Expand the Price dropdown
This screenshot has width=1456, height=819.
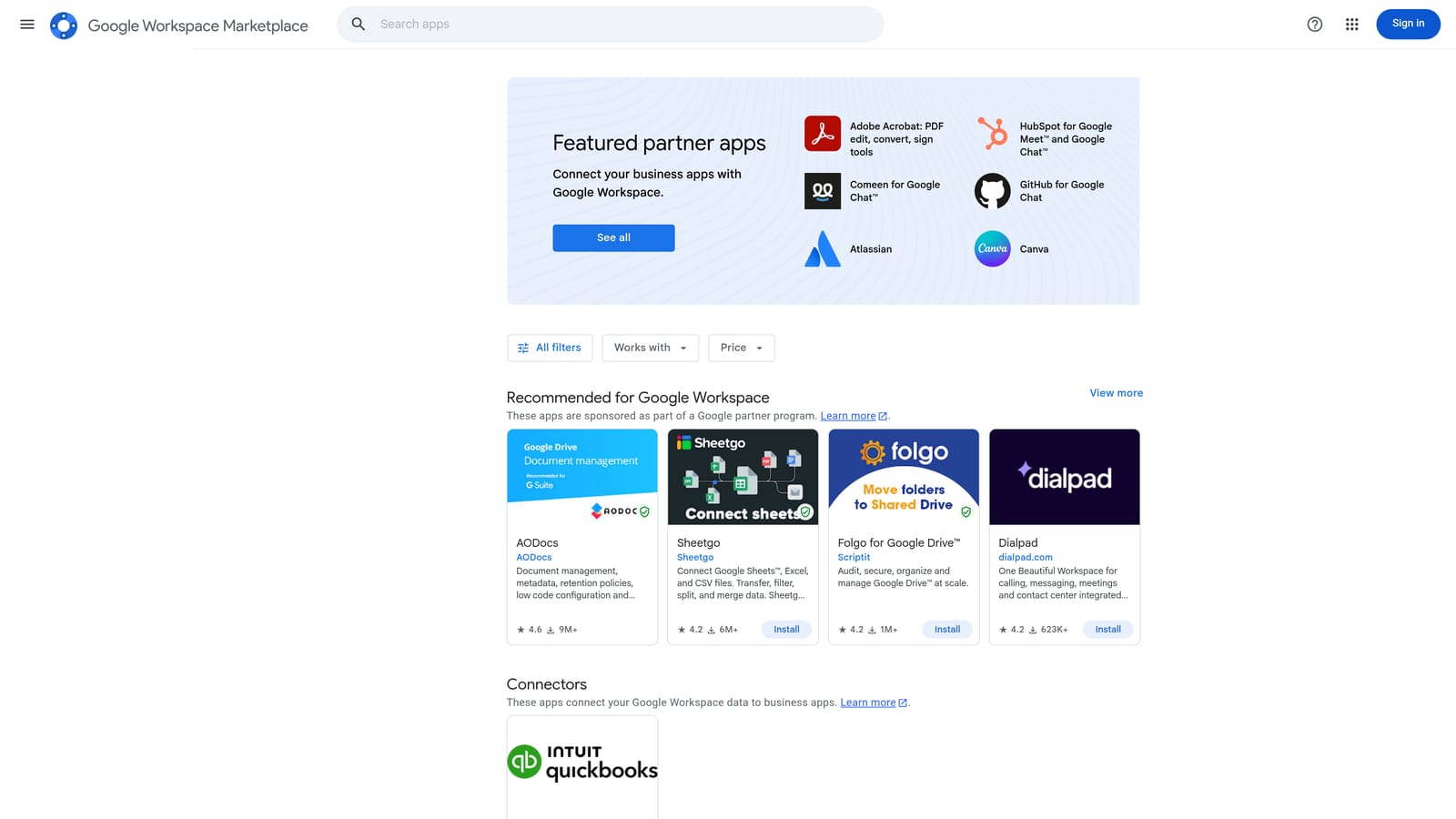coord(742,348)
